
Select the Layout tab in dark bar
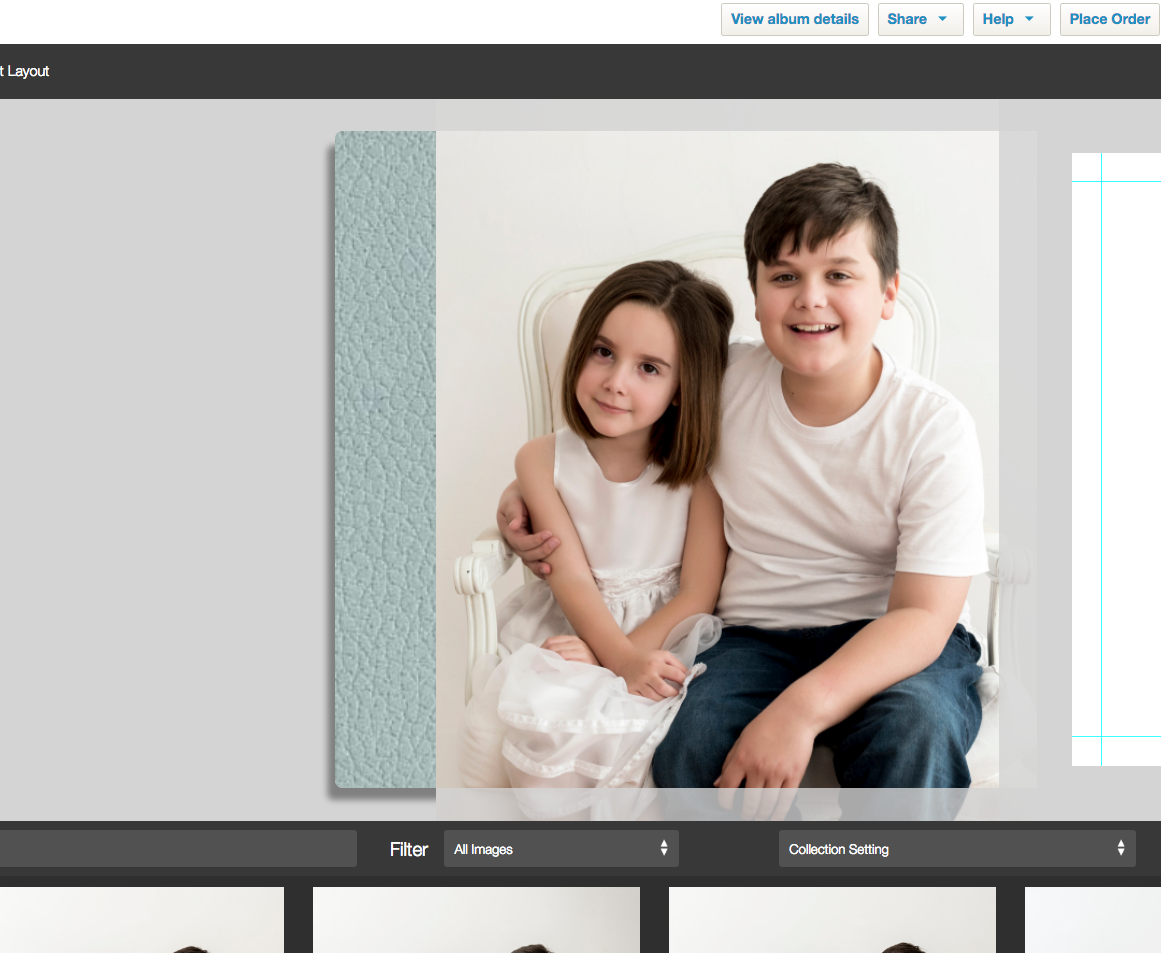[x=26, y=71]
